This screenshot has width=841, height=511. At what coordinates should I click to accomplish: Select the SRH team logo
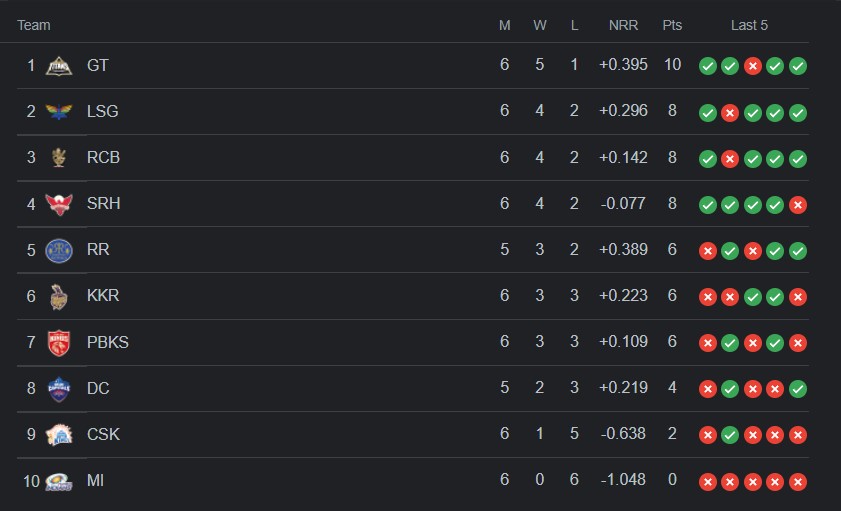click(x=59, y=204)
